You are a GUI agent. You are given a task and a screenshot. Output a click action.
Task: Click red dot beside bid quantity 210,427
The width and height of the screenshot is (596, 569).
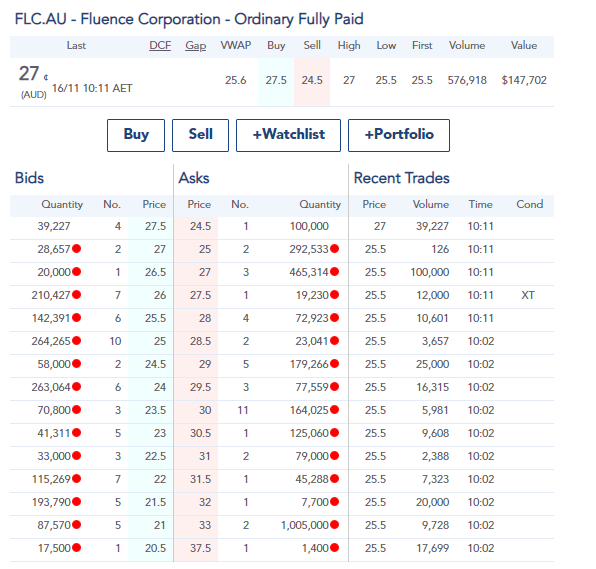[76, 295]
